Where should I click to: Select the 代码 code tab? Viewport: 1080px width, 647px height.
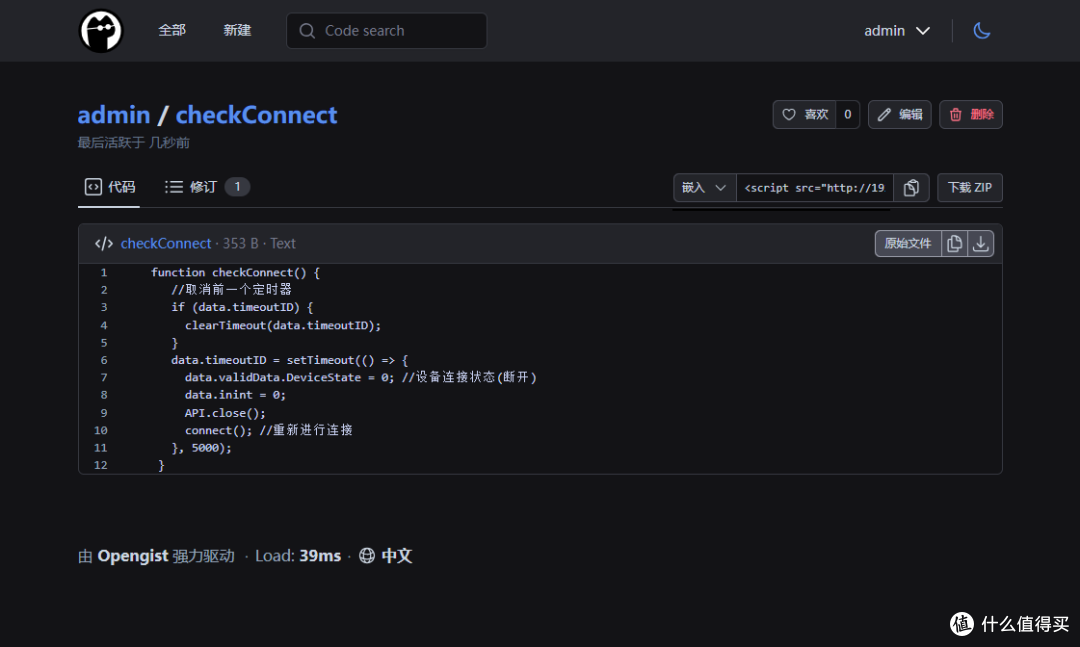tap(110, 187)
